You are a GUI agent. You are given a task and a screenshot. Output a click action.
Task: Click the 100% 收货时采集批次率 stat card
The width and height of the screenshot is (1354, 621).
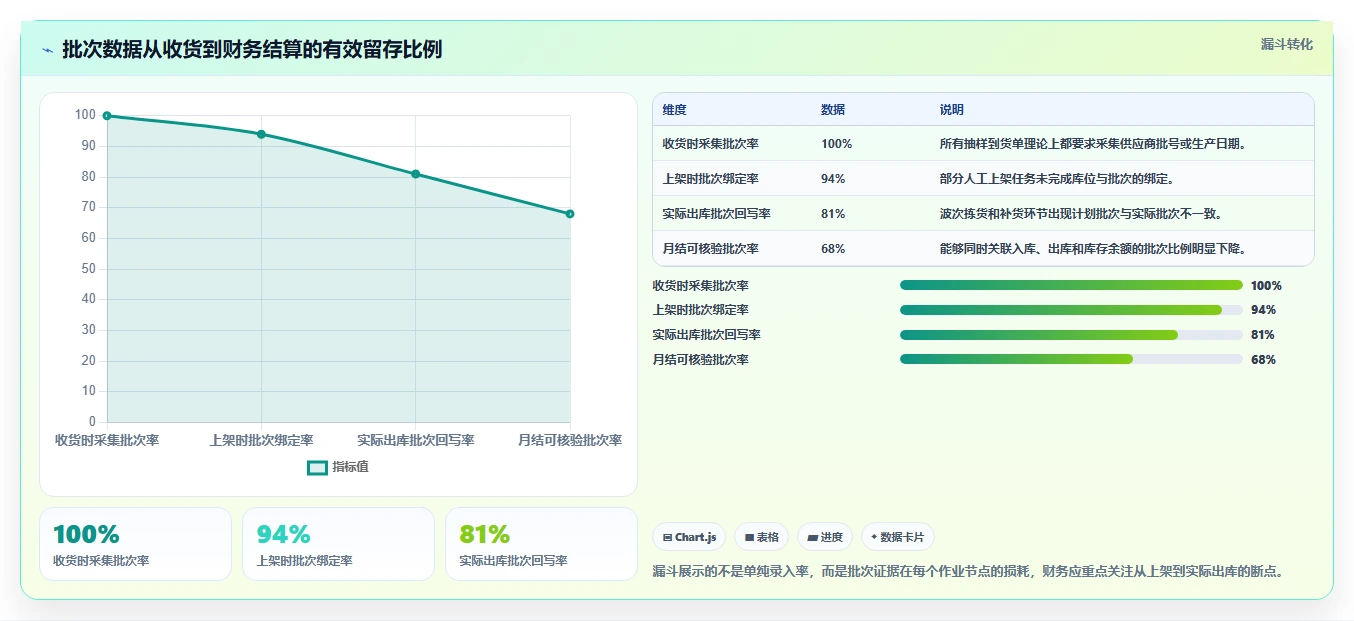coord(135,544)
